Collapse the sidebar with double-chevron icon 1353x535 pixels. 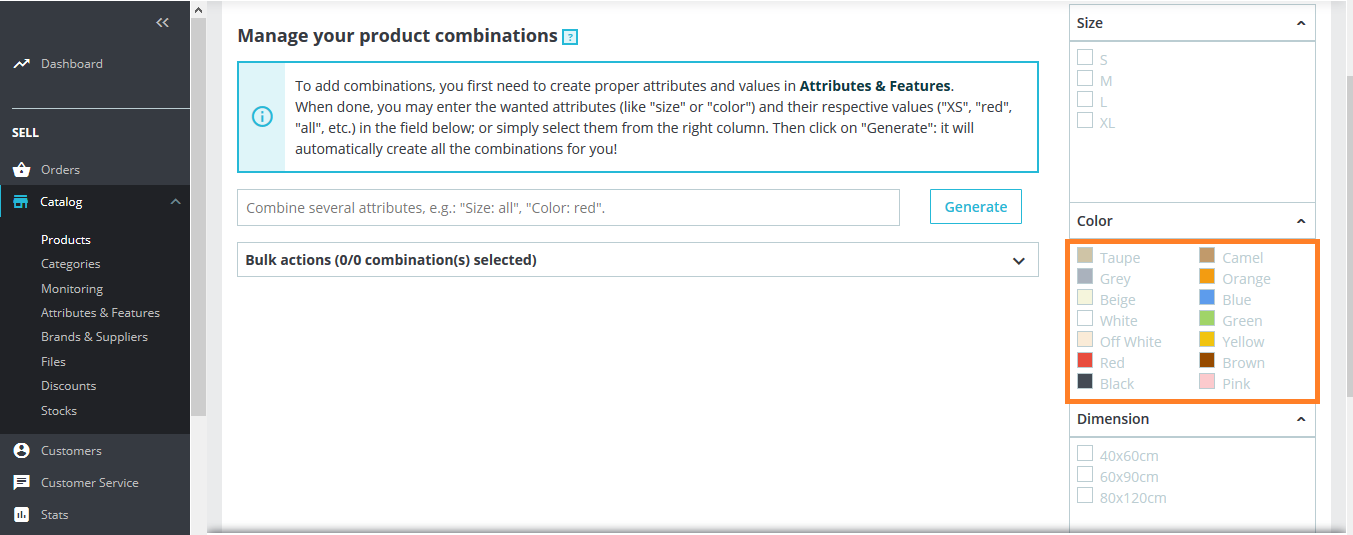pos(163,23)
